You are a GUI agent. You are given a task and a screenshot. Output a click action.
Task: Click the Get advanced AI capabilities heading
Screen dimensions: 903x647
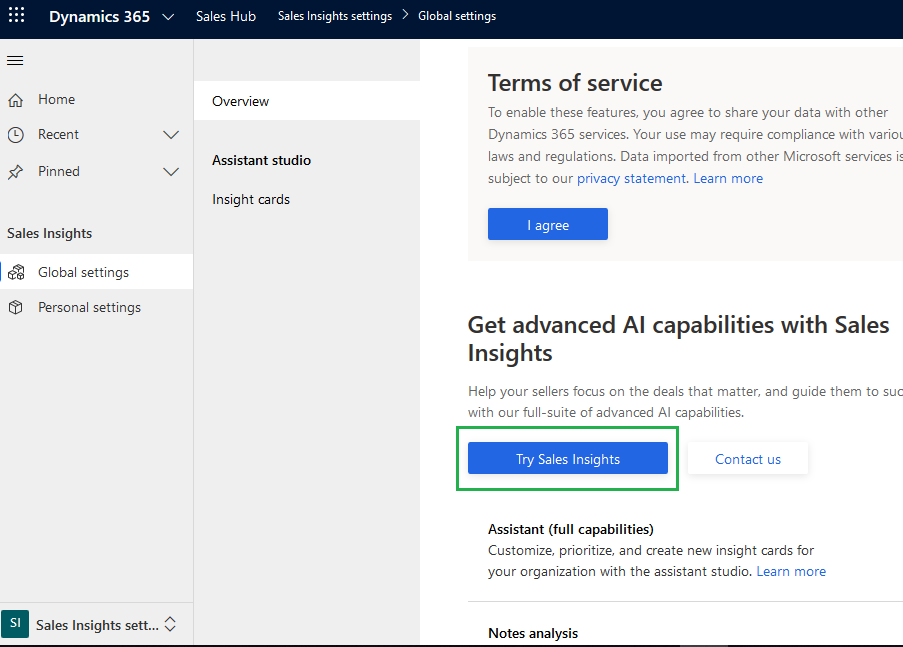(x=678, y=339)
